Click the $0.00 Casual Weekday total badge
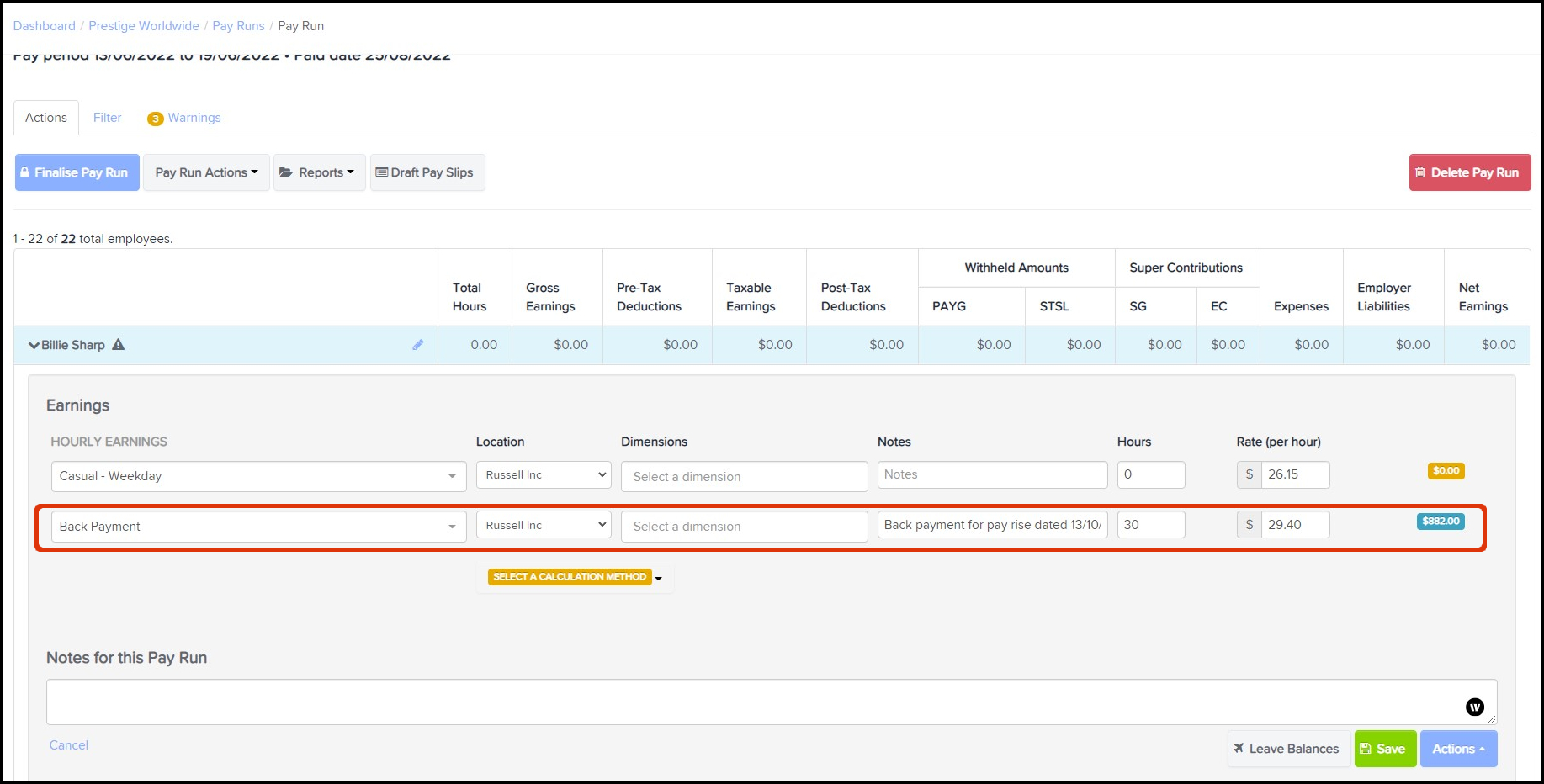 [1446, 471]
